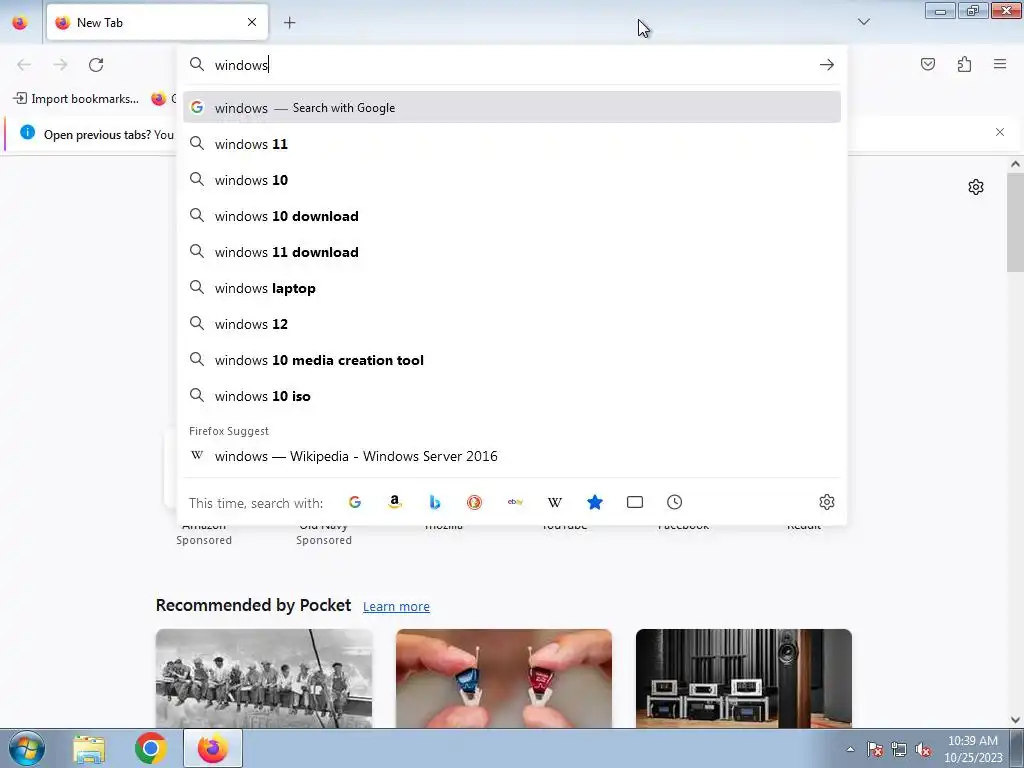Select 'windows 10 media creation tool' suggestion
This screenshot has height=768, width=1024.
coord(512,360)
